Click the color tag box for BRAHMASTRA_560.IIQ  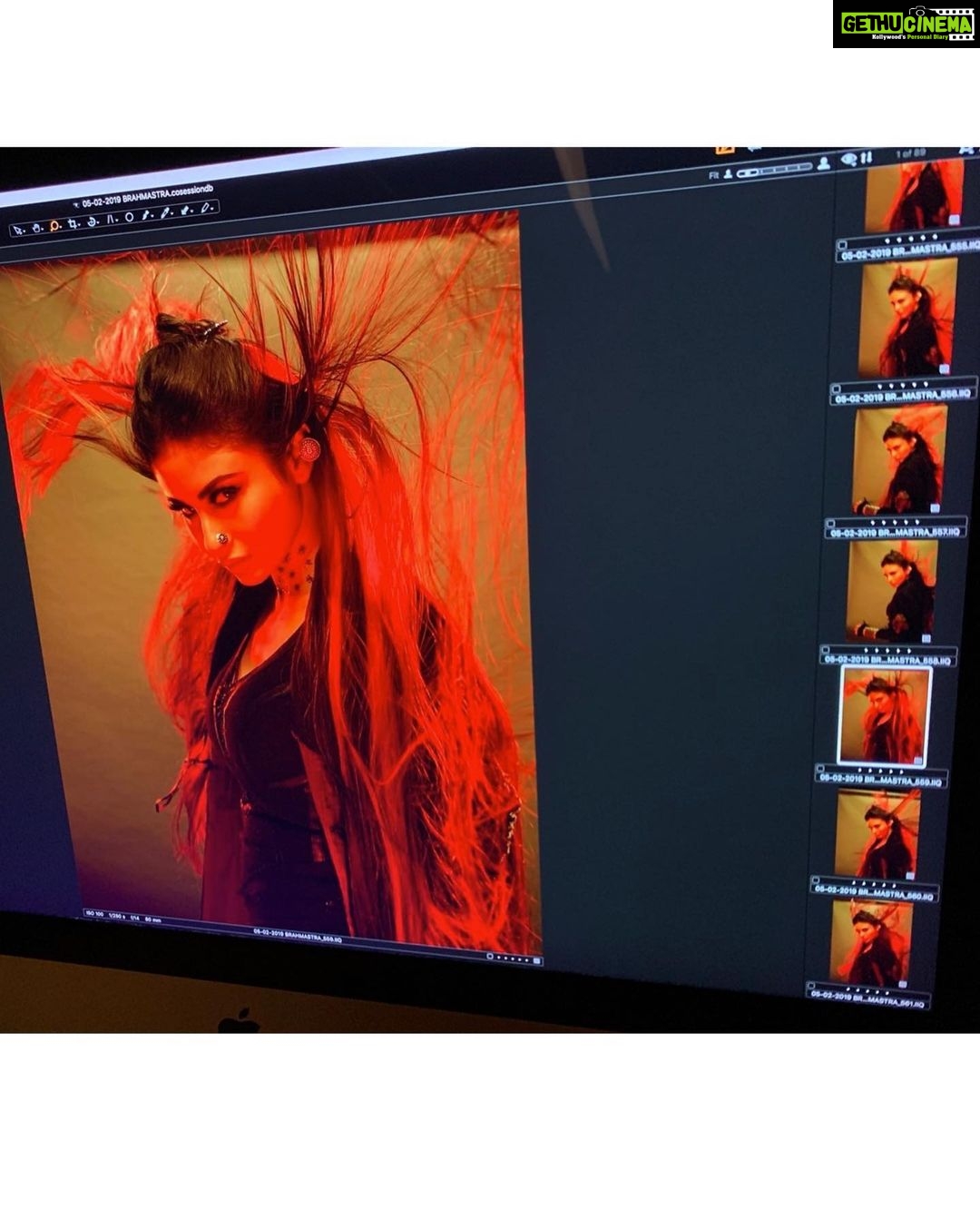pos(814,881)
